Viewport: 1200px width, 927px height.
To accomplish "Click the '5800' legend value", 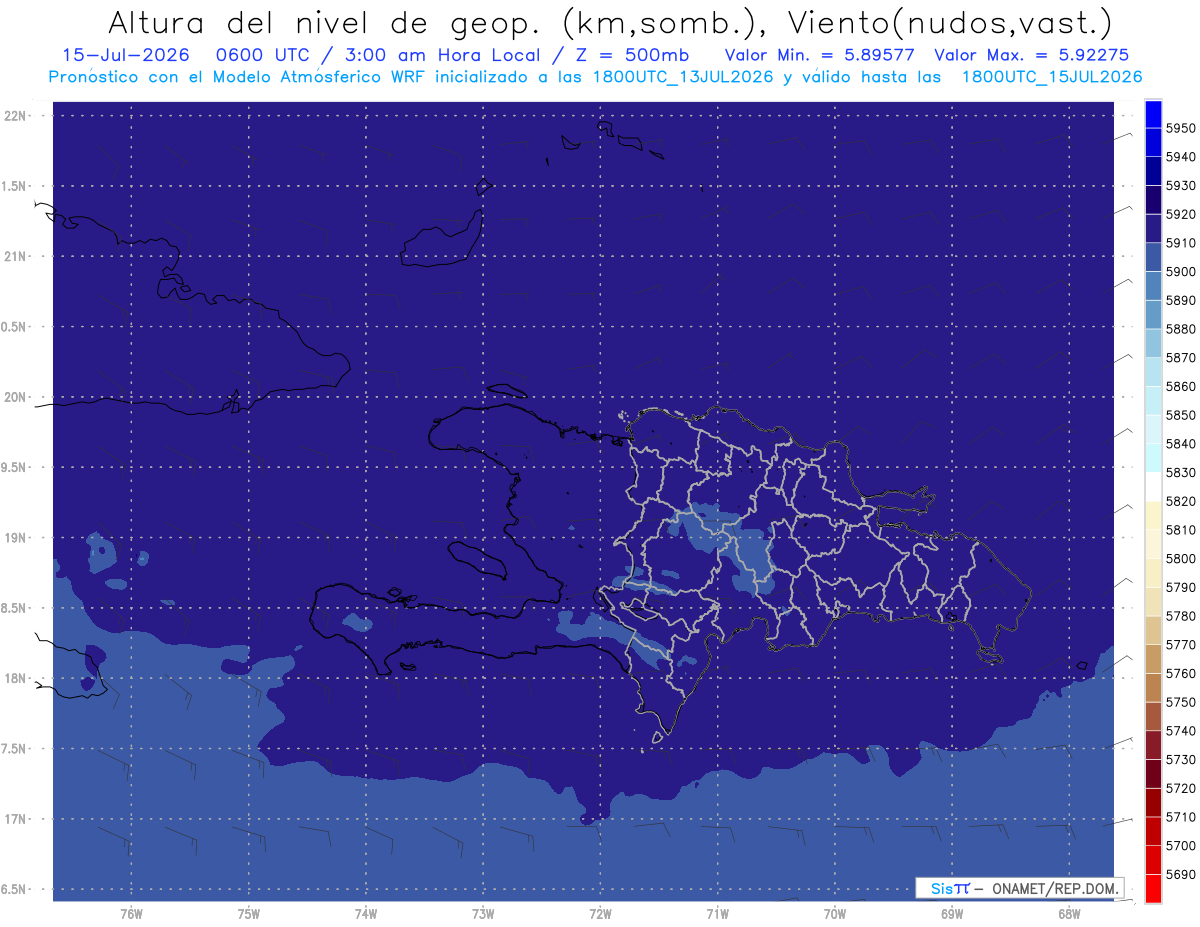I will [1181, 559].
